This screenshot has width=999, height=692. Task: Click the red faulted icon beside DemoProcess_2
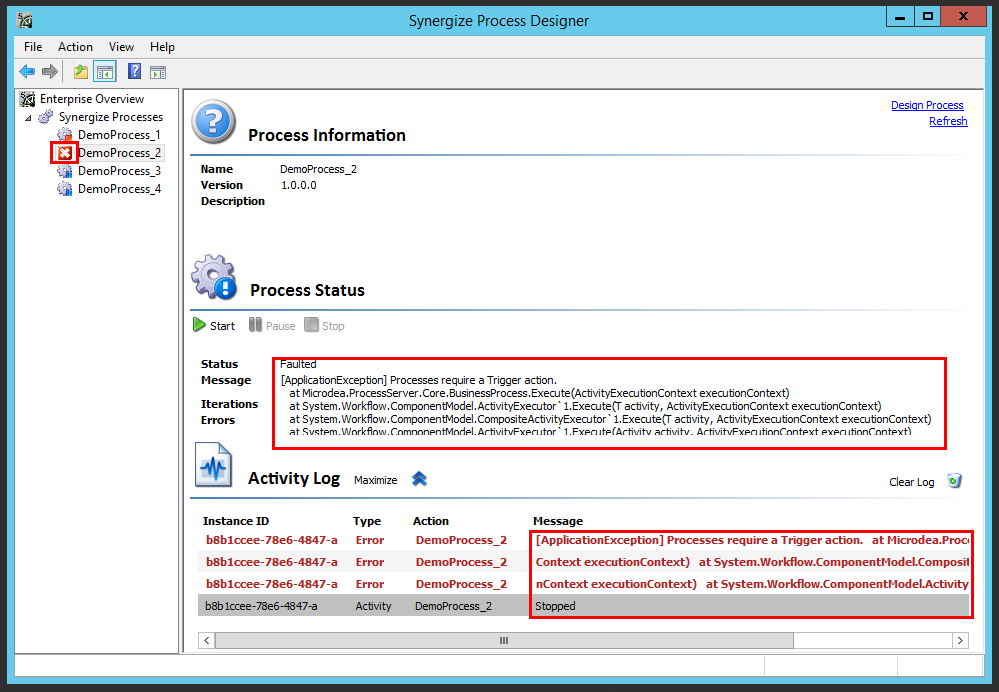pyautogui.click(x=64, y=153)
